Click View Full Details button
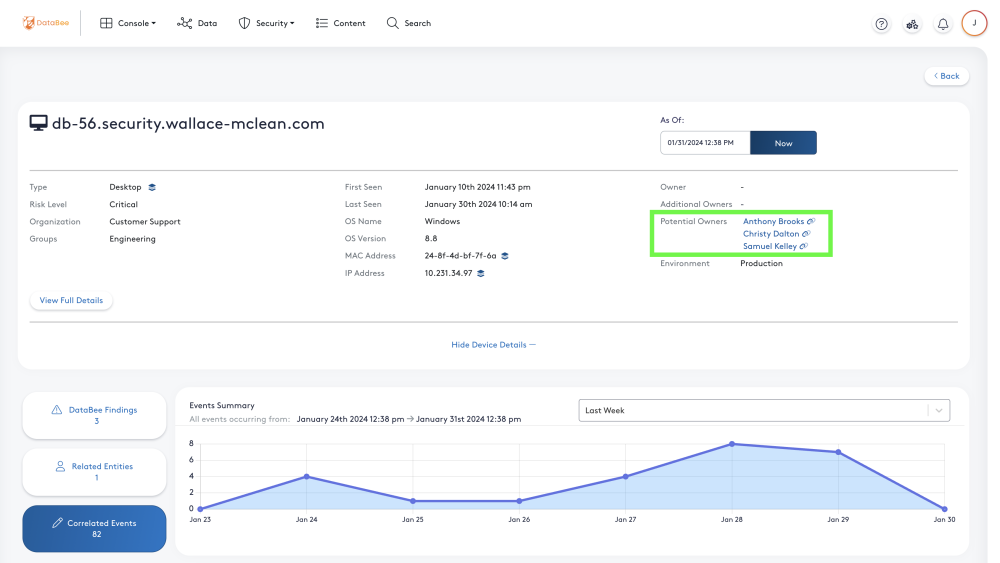Screen dimensions: 1000x563 pyautogui.click(x=71, y=300)
